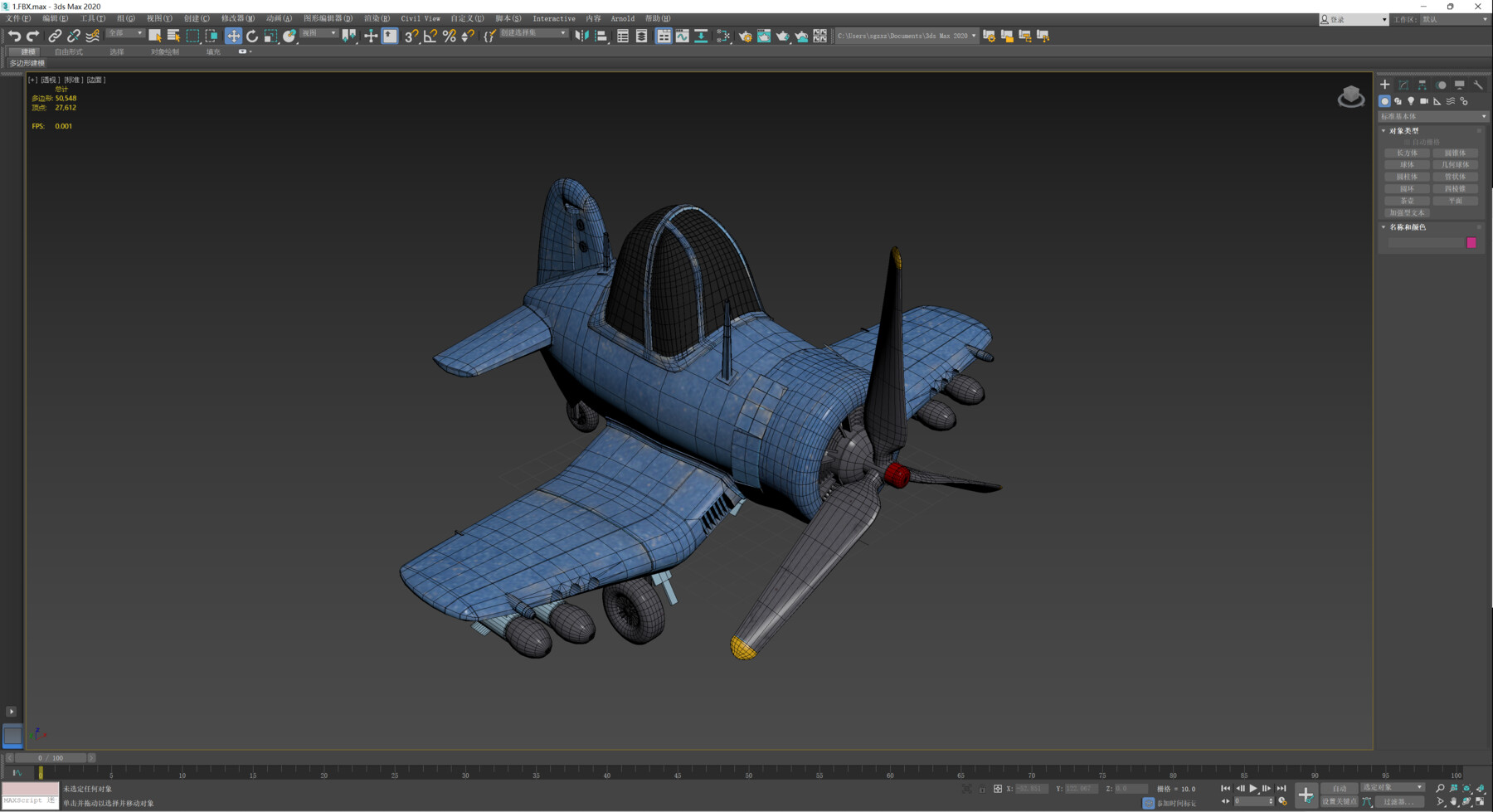
Task: Open the Standard Primitives category dropdown
Action: (x=1433, y=116)
